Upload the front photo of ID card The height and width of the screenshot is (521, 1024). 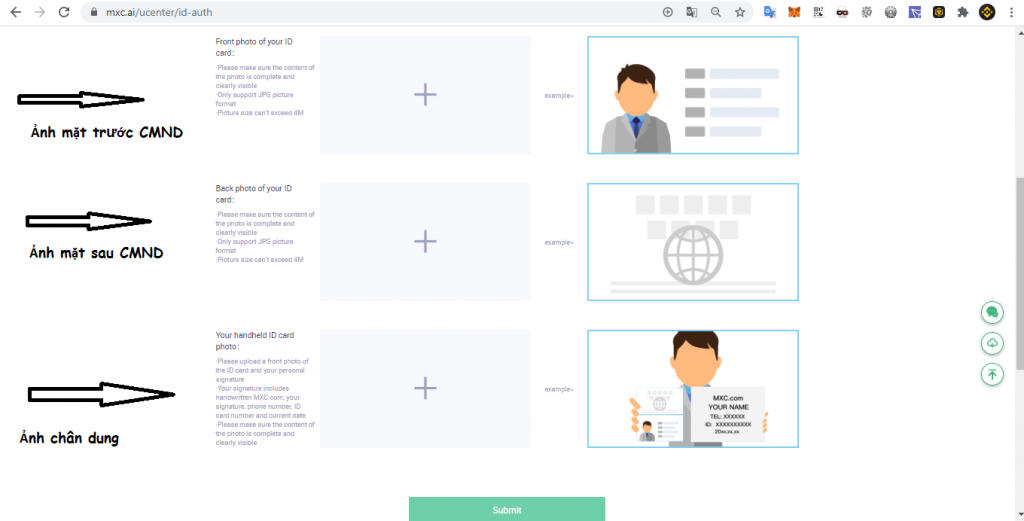pos(425,95)
